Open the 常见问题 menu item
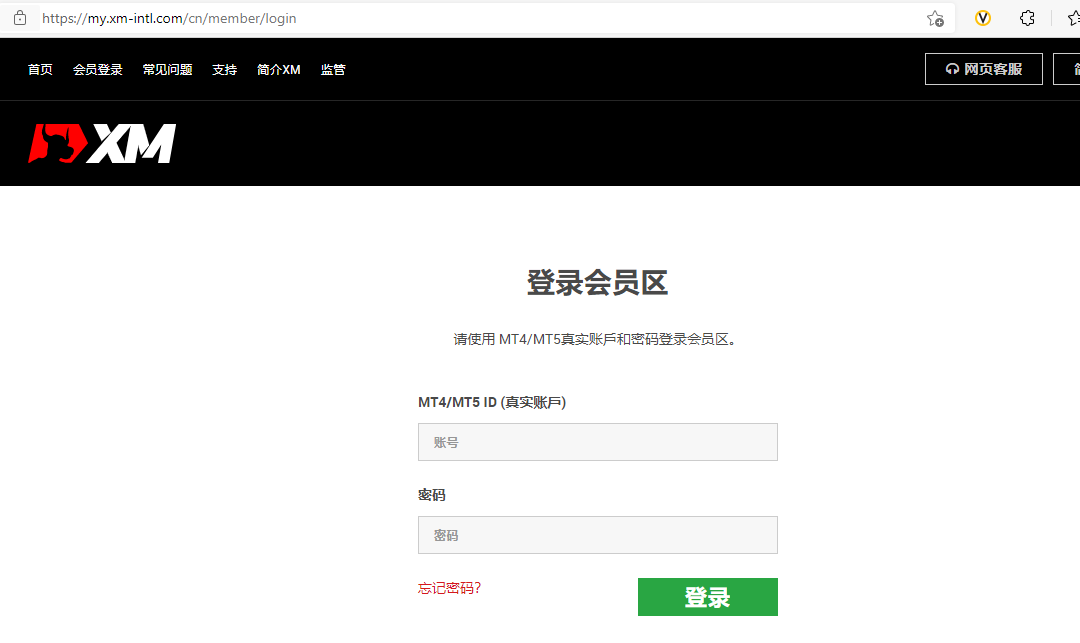This screenshot has width=1080, height=643. point(167,70)
